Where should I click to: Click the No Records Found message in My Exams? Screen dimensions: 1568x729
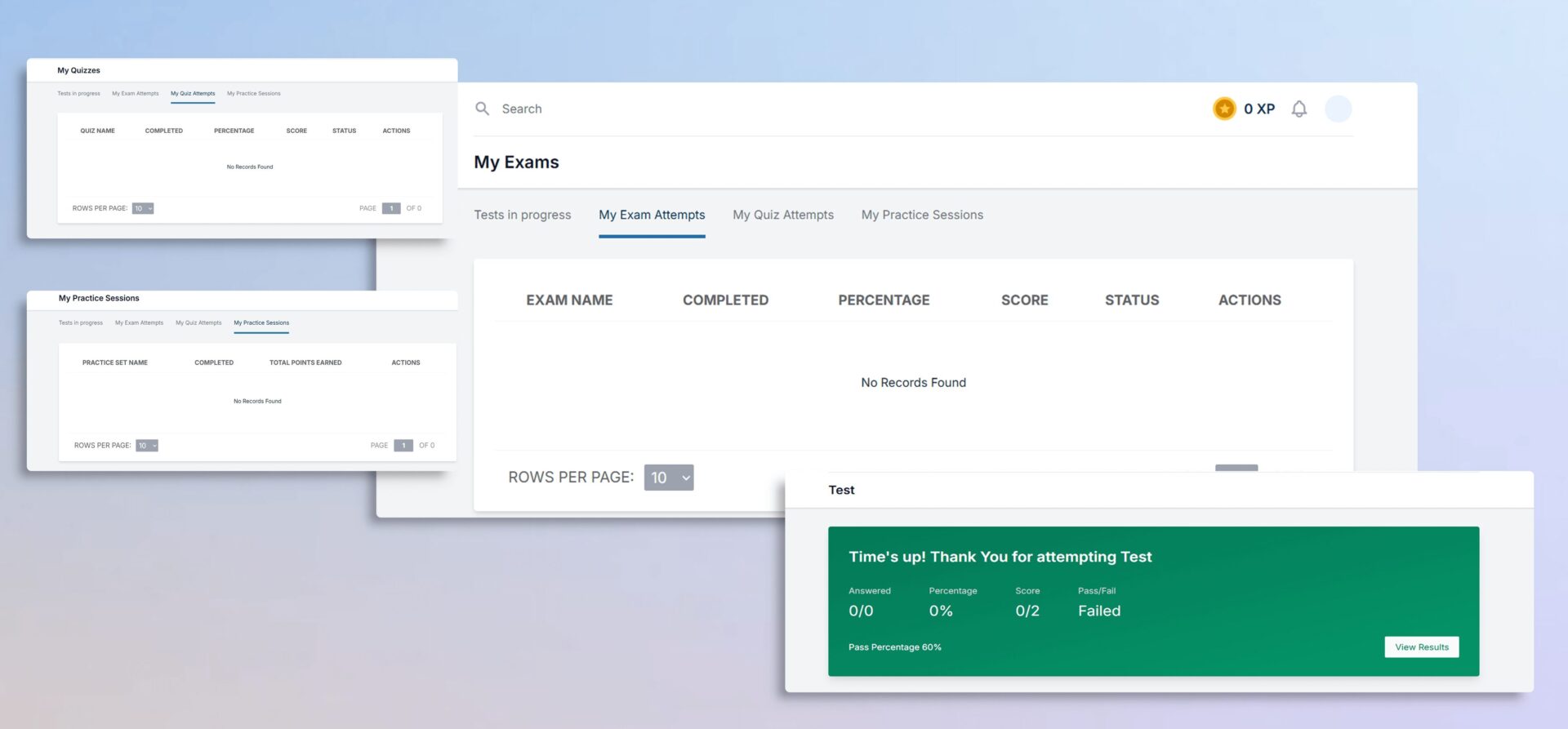(x=913, y=383)
